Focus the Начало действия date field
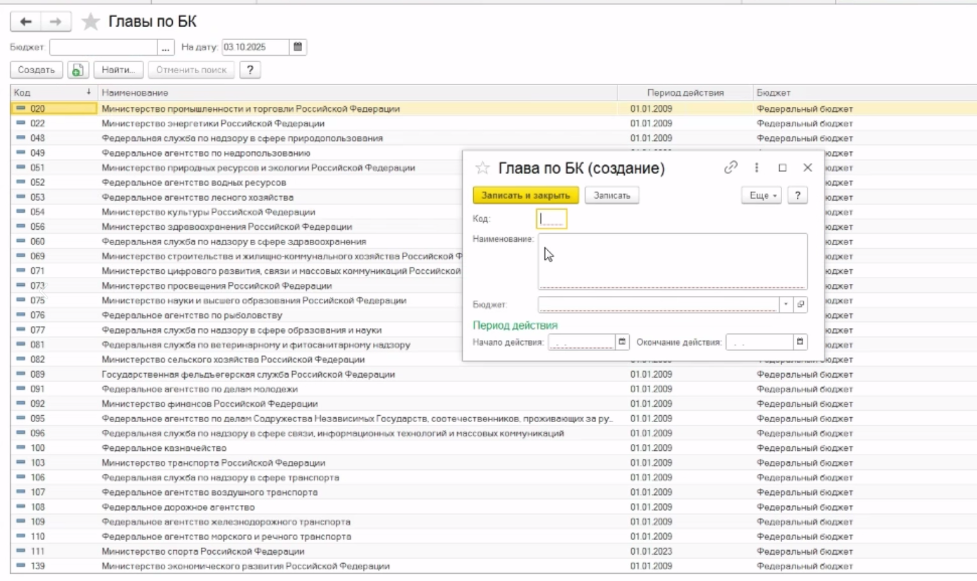The height and width of the screenshot is (581, 977). (x=582, y=342)
